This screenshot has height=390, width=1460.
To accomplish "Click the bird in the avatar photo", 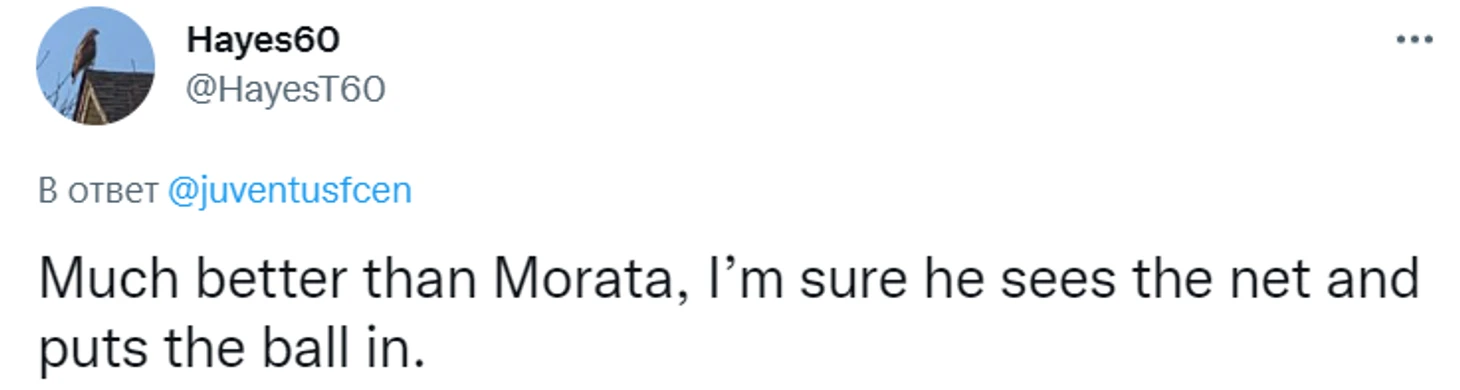I will (x=85, y=52).
